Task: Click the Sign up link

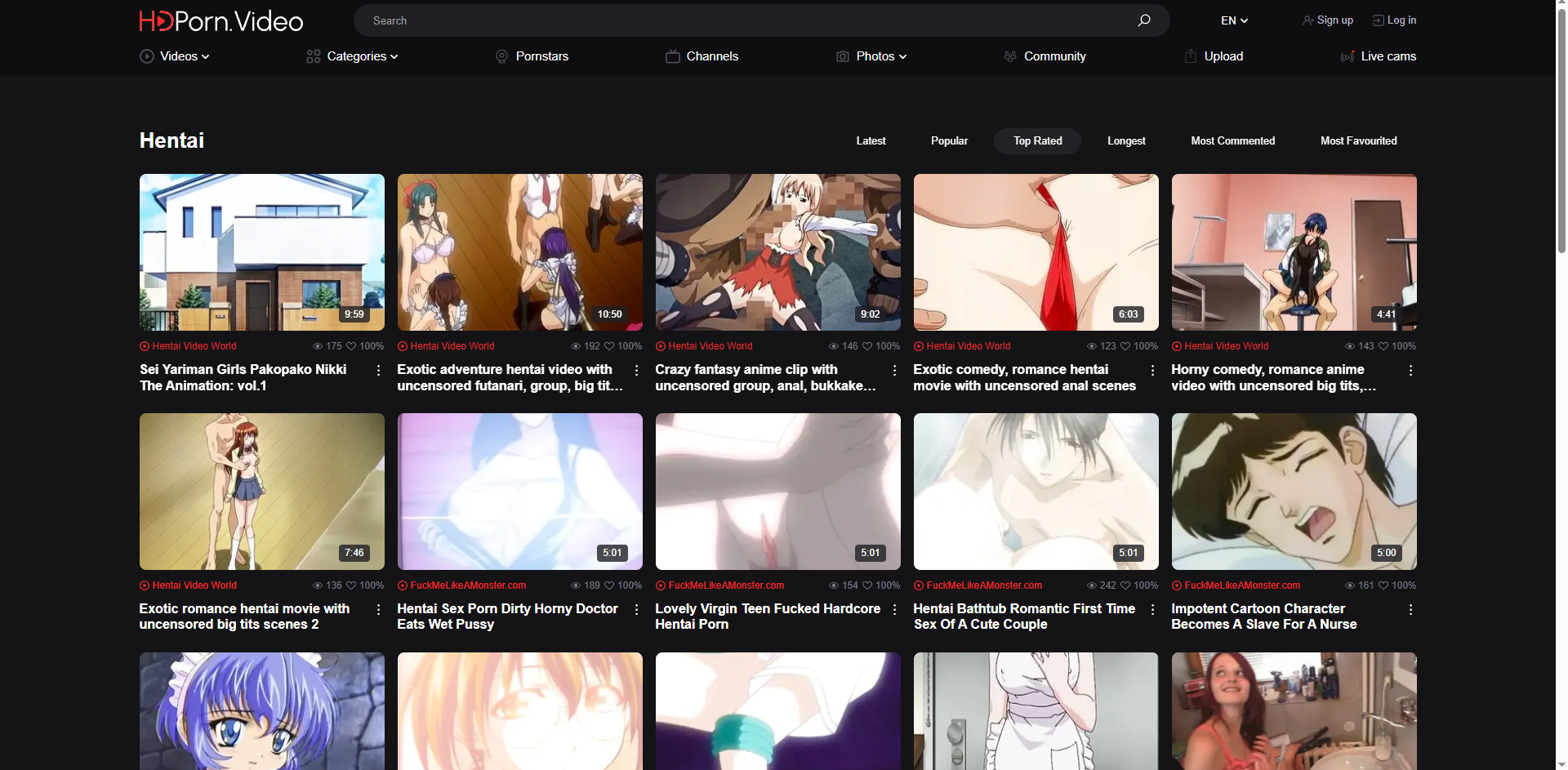Action: pyautogui.click(x=1334, y=20)
